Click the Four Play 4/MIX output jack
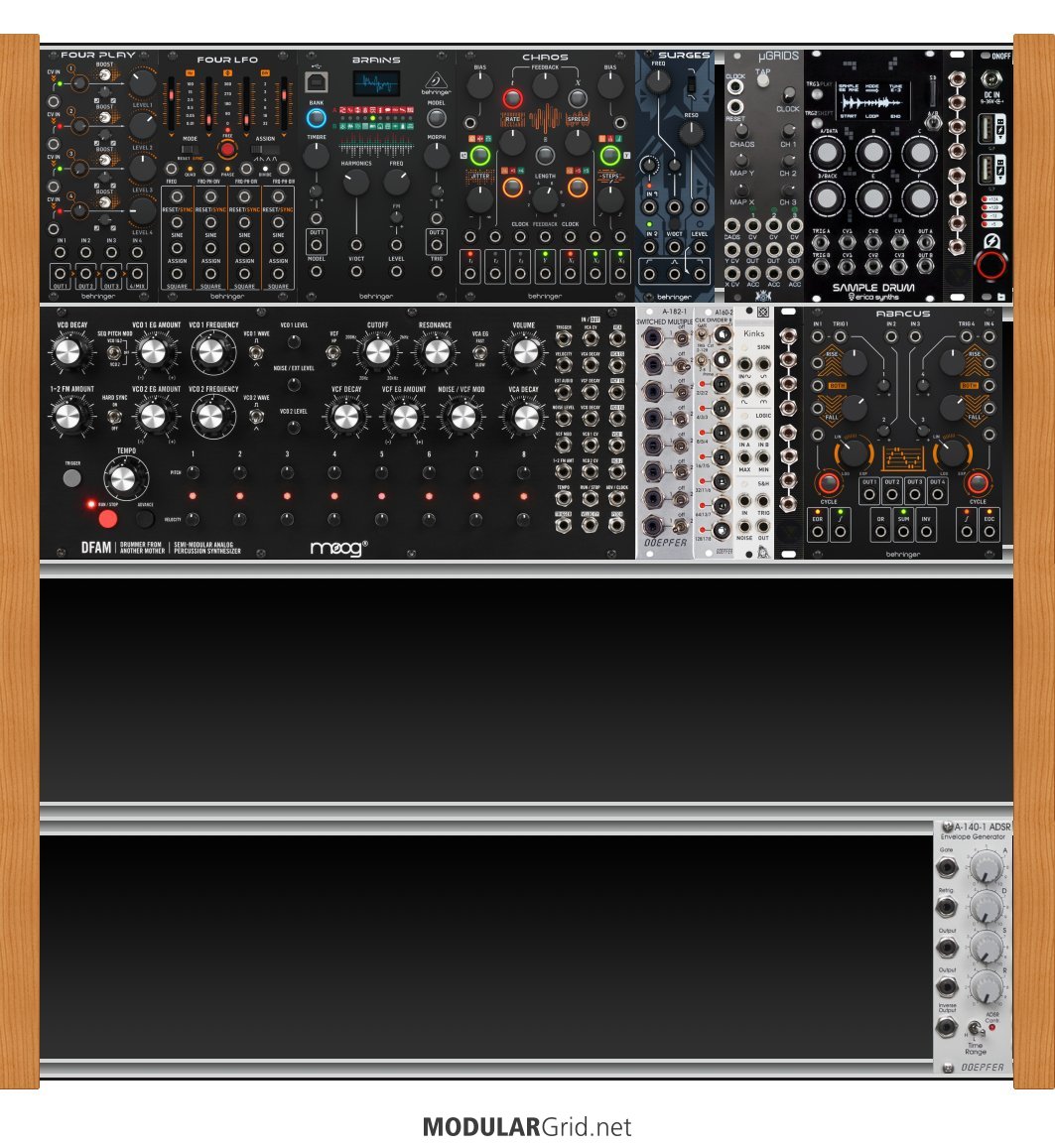Image resolution: width=1055 pixels, height=1148 pixels. 137,275
